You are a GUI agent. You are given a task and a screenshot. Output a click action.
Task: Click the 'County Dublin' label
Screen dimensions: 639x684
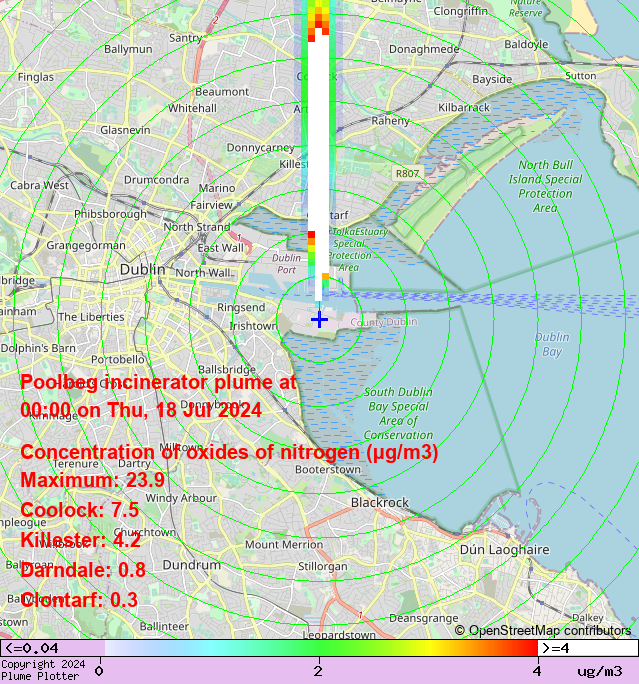[384, 322]
